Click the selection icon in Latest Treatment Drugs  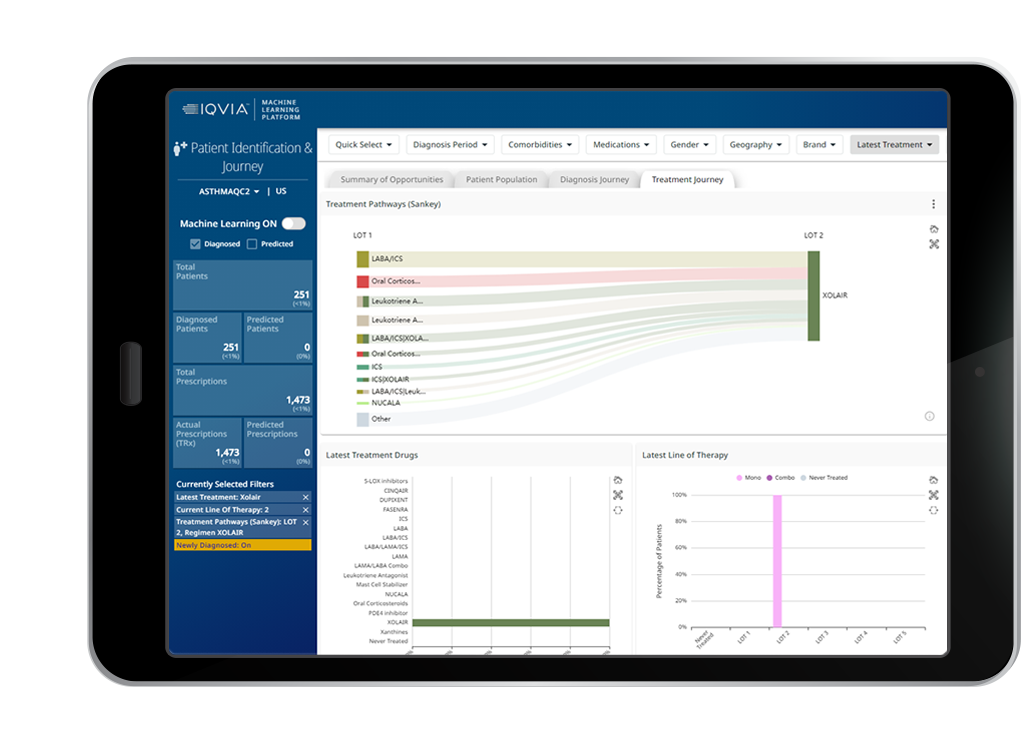(618, 510)
